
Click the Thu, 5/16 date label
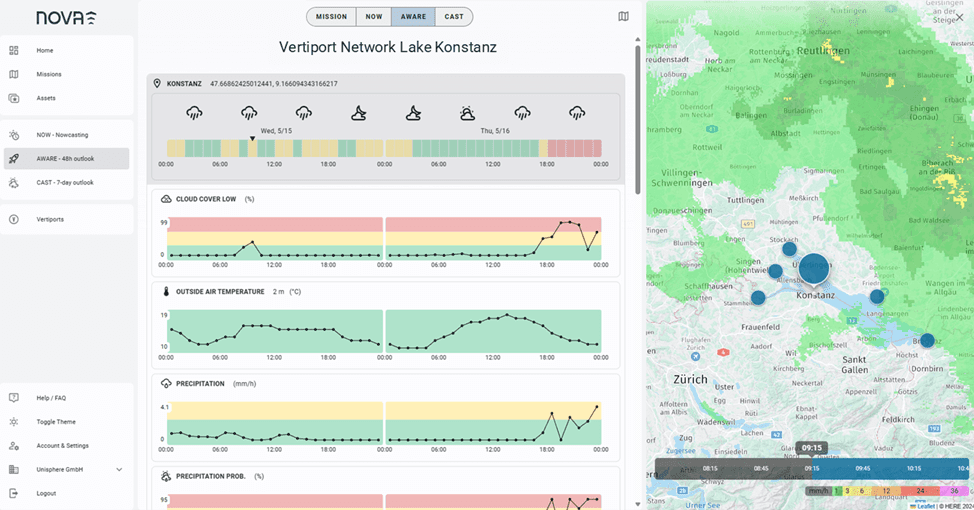[x=495, y=131]
